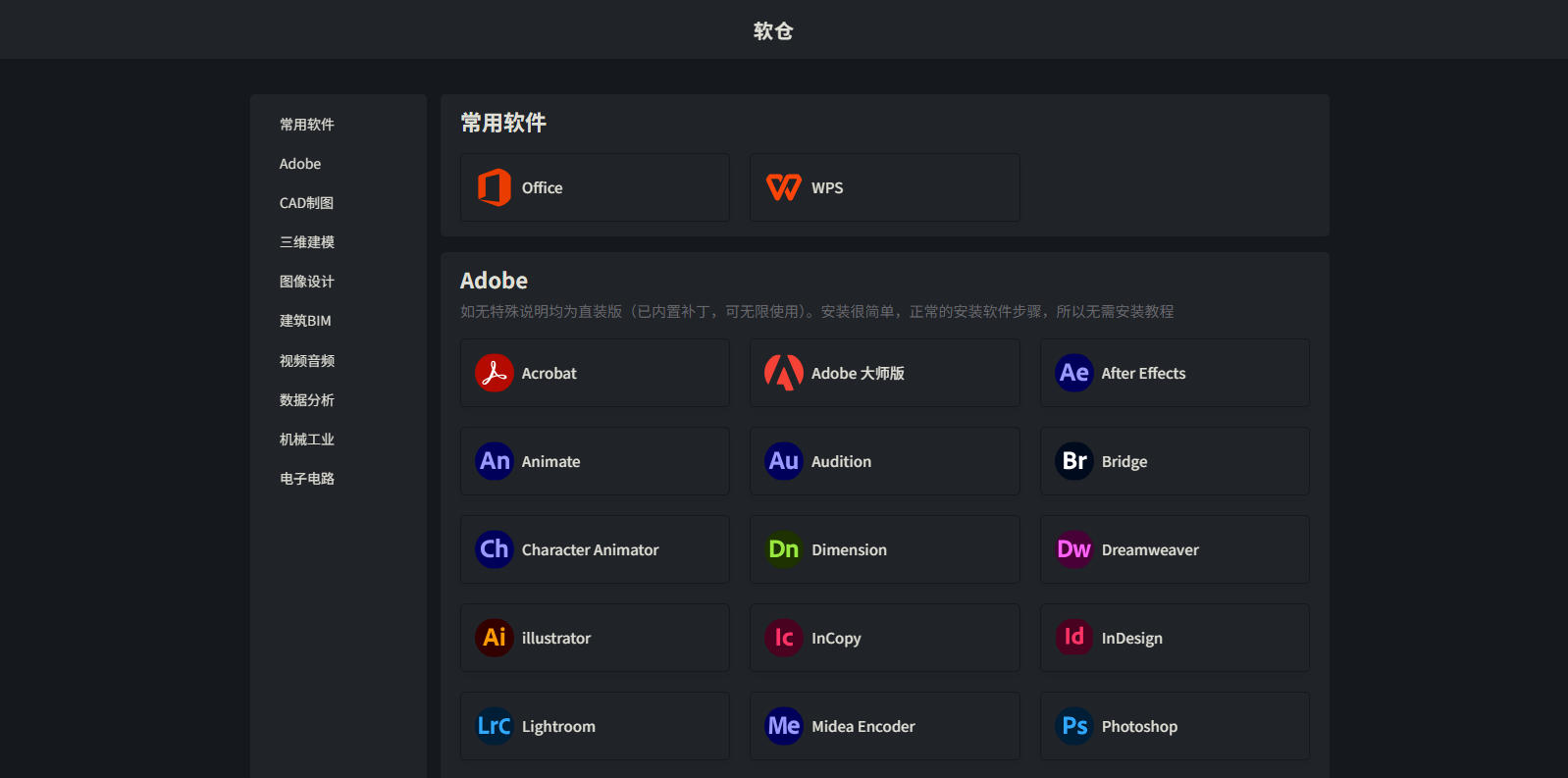Open the Character Animator card

point(595,549)
